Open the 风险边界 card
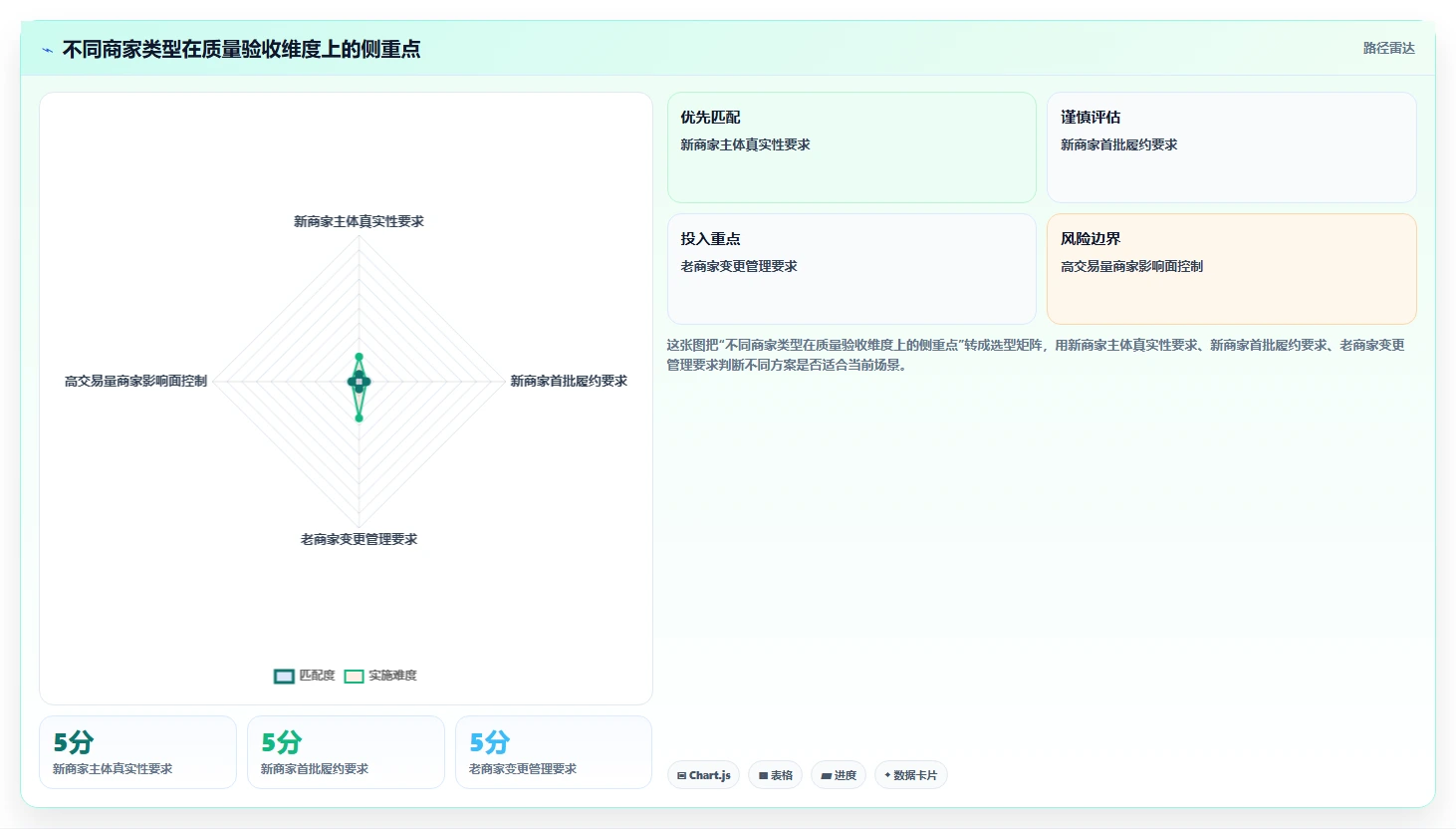Image resolution: width=1456 pixels, height=829 pixels. tap(1231, 269)
